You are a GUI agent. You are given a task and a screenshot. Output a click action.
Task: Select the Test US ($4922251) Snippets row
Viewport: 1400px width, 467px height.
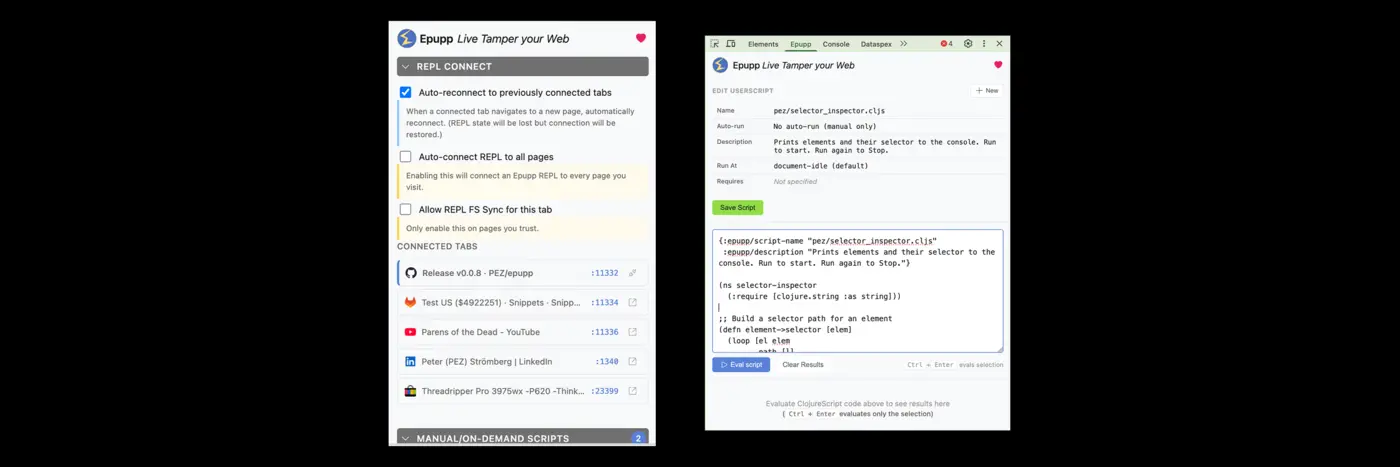[x=523, y=302]
